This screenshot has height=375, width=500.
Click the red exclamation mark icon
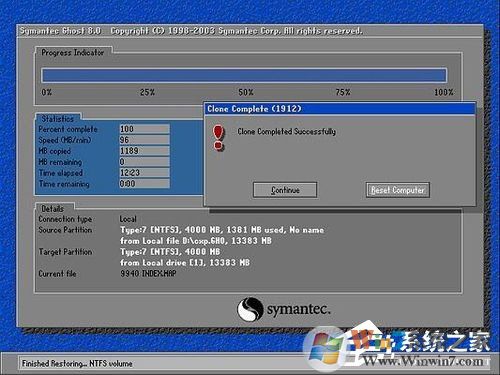[218, 138]
